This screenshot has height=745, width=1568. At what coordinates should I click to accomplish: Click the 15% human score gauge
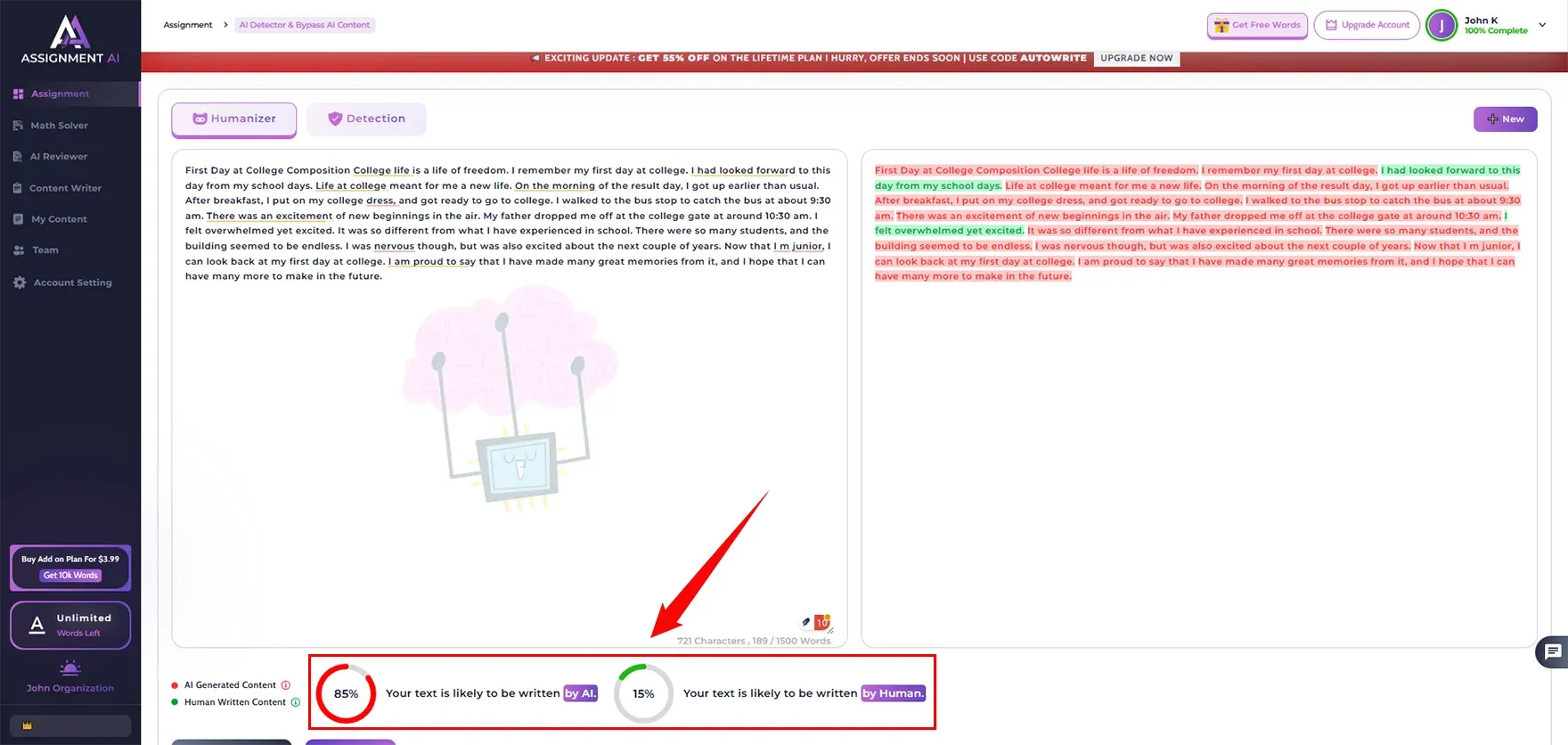(643, 693)
